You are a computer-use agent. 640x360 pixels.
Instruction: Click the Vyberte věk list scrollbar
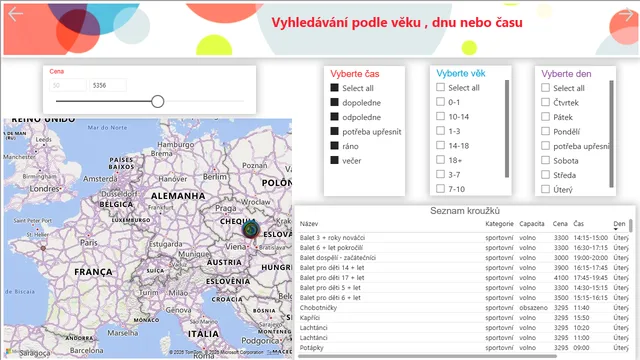coord(507,129)
